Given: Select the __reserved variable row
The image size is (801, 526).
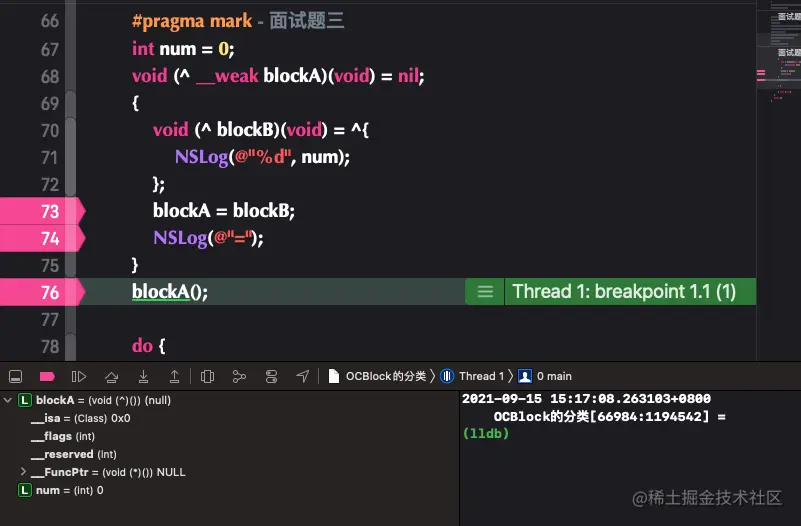Looking at the screenshot, I should (x=74, y=454).
